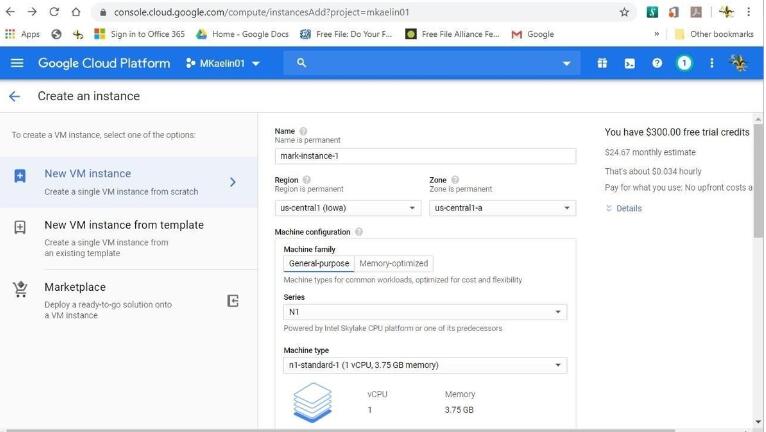
Task: Open the free trial gift icon
Action: (602, 63)
